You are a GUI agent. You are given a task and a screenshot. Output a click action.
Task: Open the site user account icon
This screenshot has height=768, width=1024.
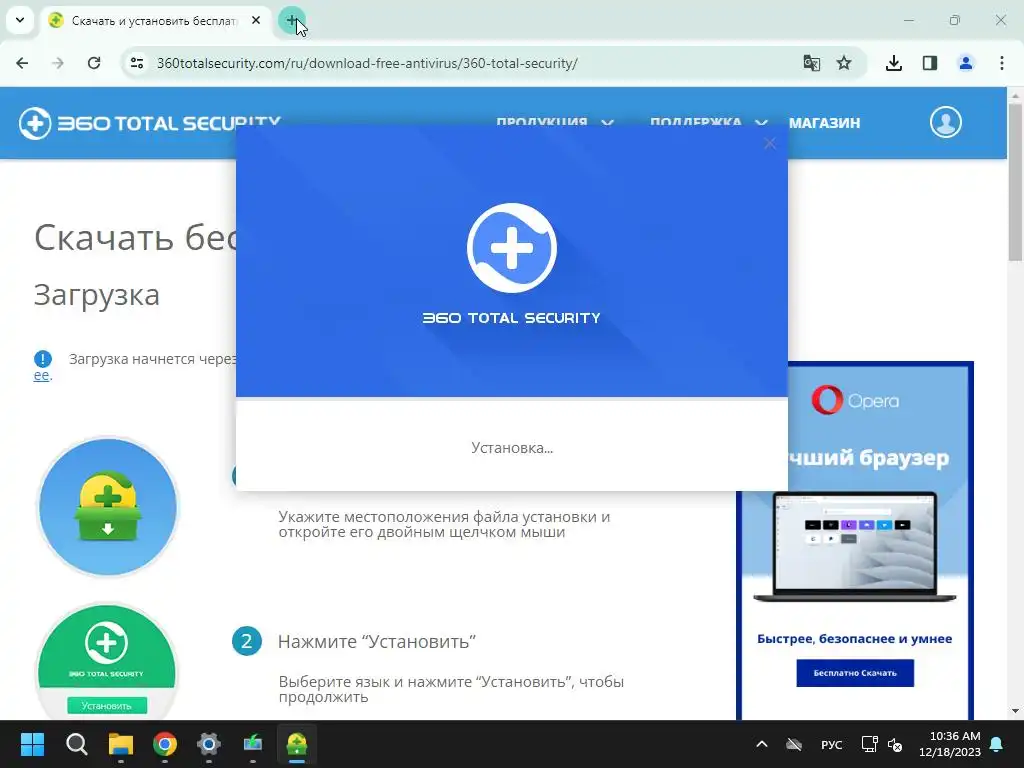[946, 122]
